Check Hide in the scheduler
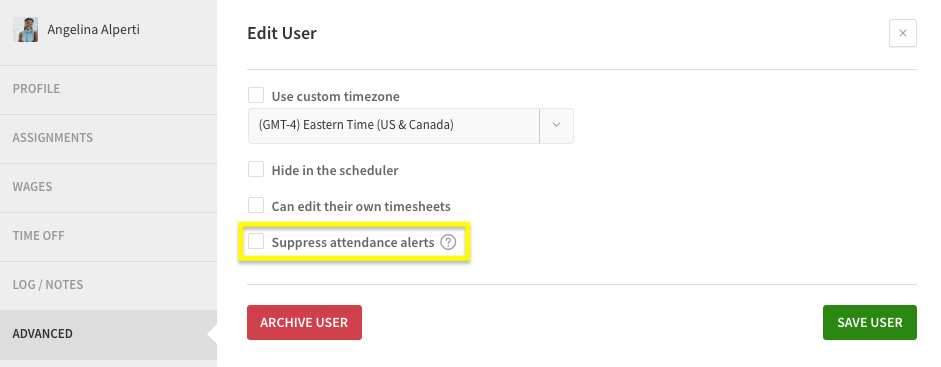Image resolution: width=941 pixels, height=367 pixels. point(256,169)
